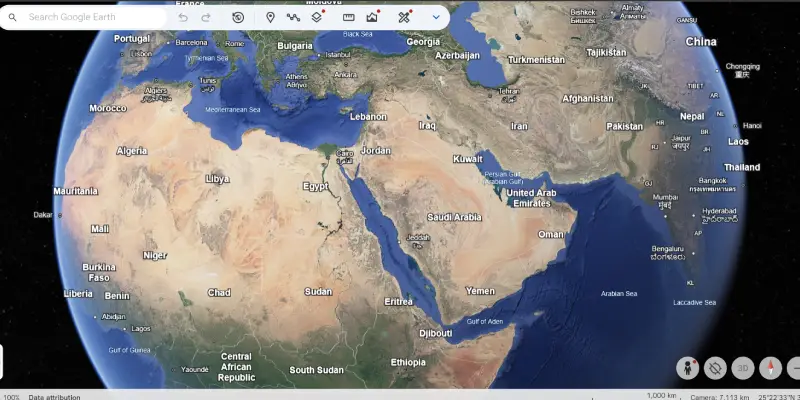Click the United Arab Emirates label
The image size is (800, 400).
click(531, 198)
